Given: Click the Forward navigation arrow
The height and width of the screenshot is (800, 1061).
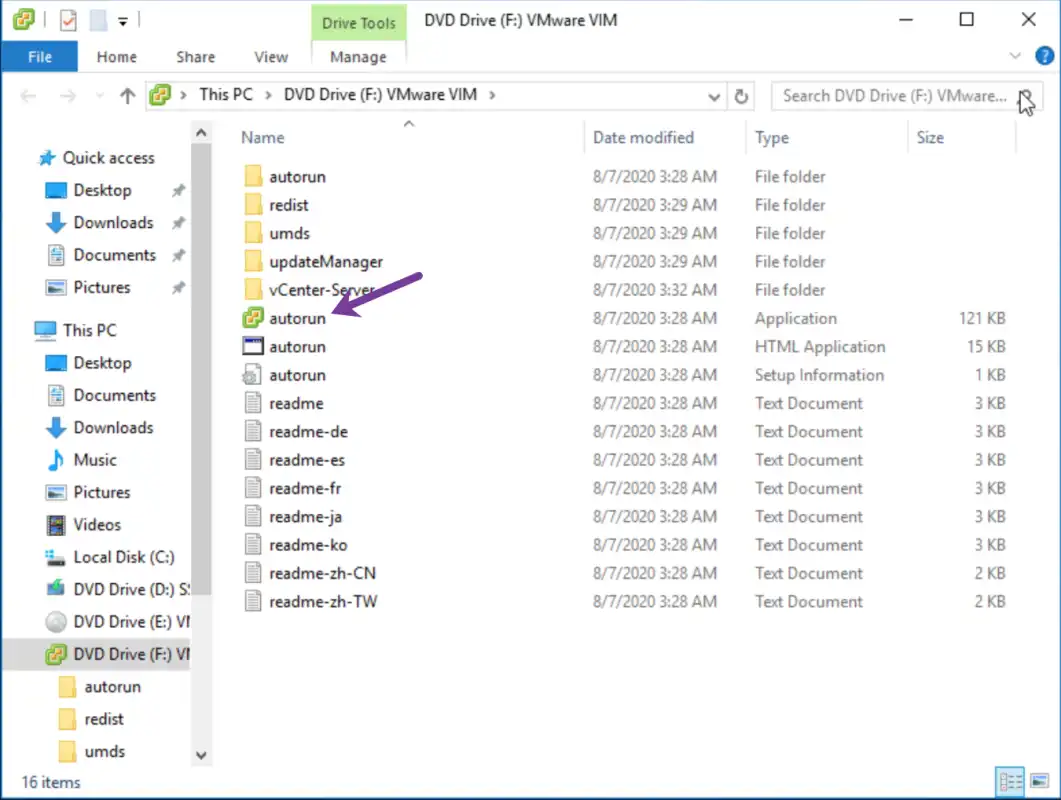Looking at the screenshot, I should 68,95.
